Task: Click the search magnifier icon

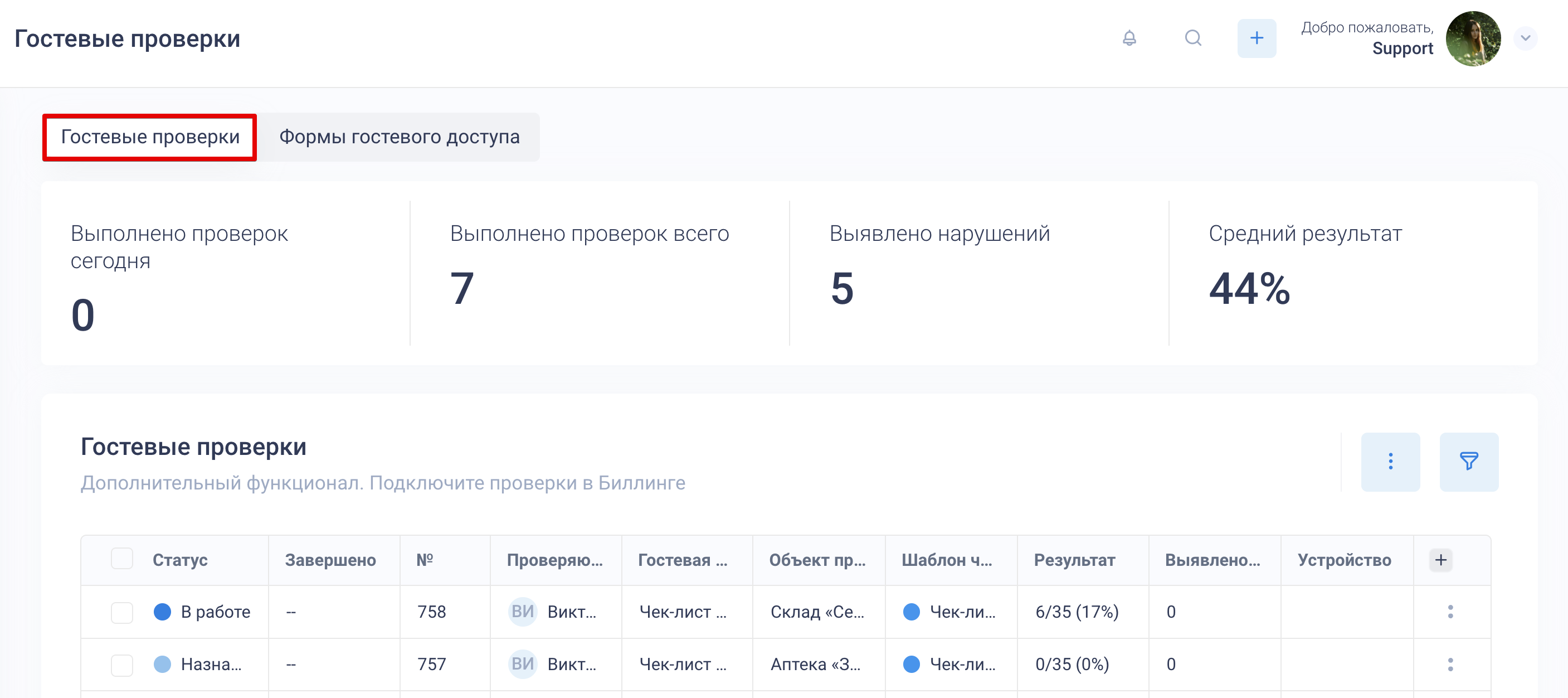Action: click(x=1192, y=38)
